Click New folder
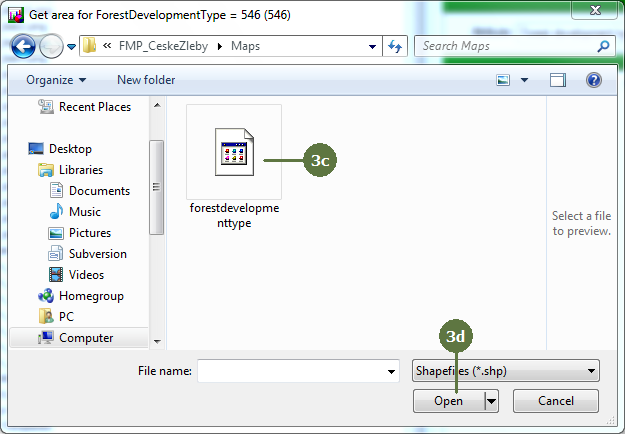The width and height of the screenshot is (625, 434). (x=146, y=80)
